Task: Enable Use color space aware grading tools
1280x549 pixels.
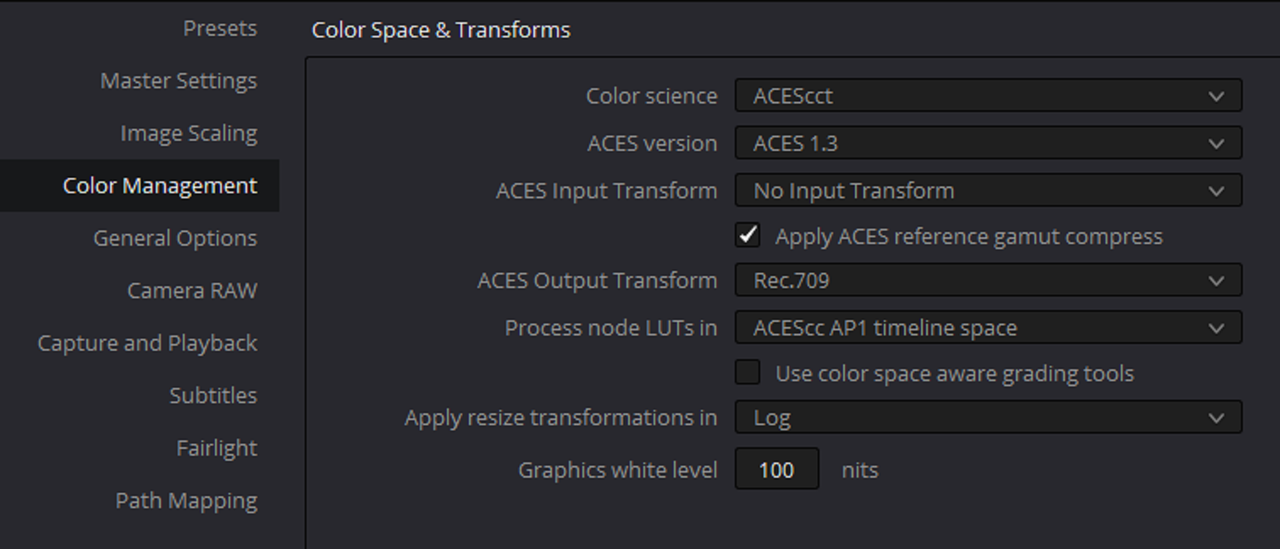Action: (747, 372)
